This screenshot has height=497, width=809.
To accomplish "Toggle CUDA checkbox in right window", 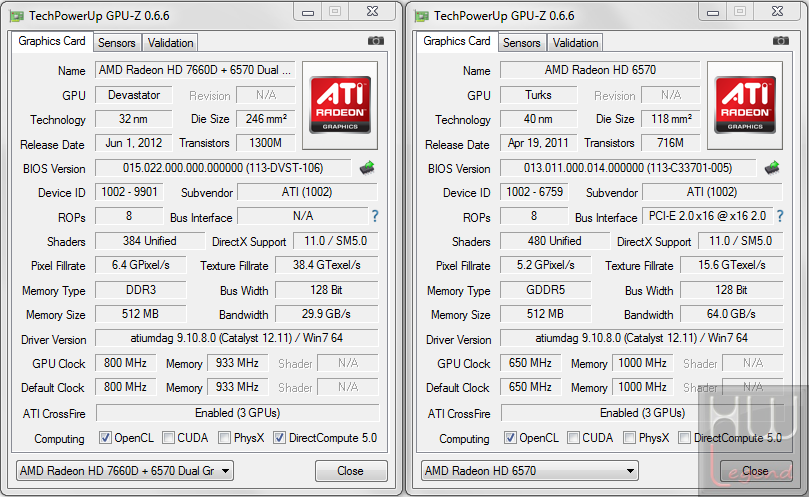I will click(x=573, y=438).
